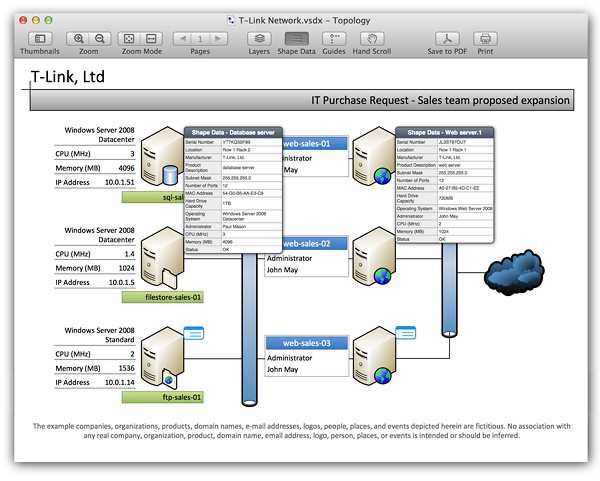Open the Layers panel
Screen dimensions: 600x481
pos(259,39)
